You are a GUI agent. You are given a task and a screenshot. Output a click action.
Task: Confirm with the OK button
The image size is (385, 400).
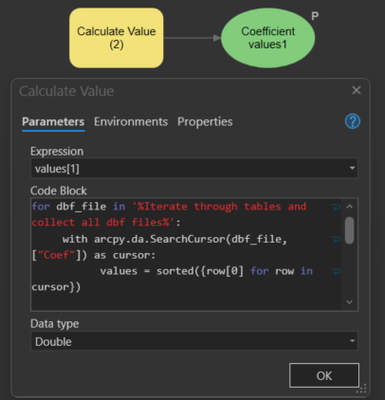324,376
